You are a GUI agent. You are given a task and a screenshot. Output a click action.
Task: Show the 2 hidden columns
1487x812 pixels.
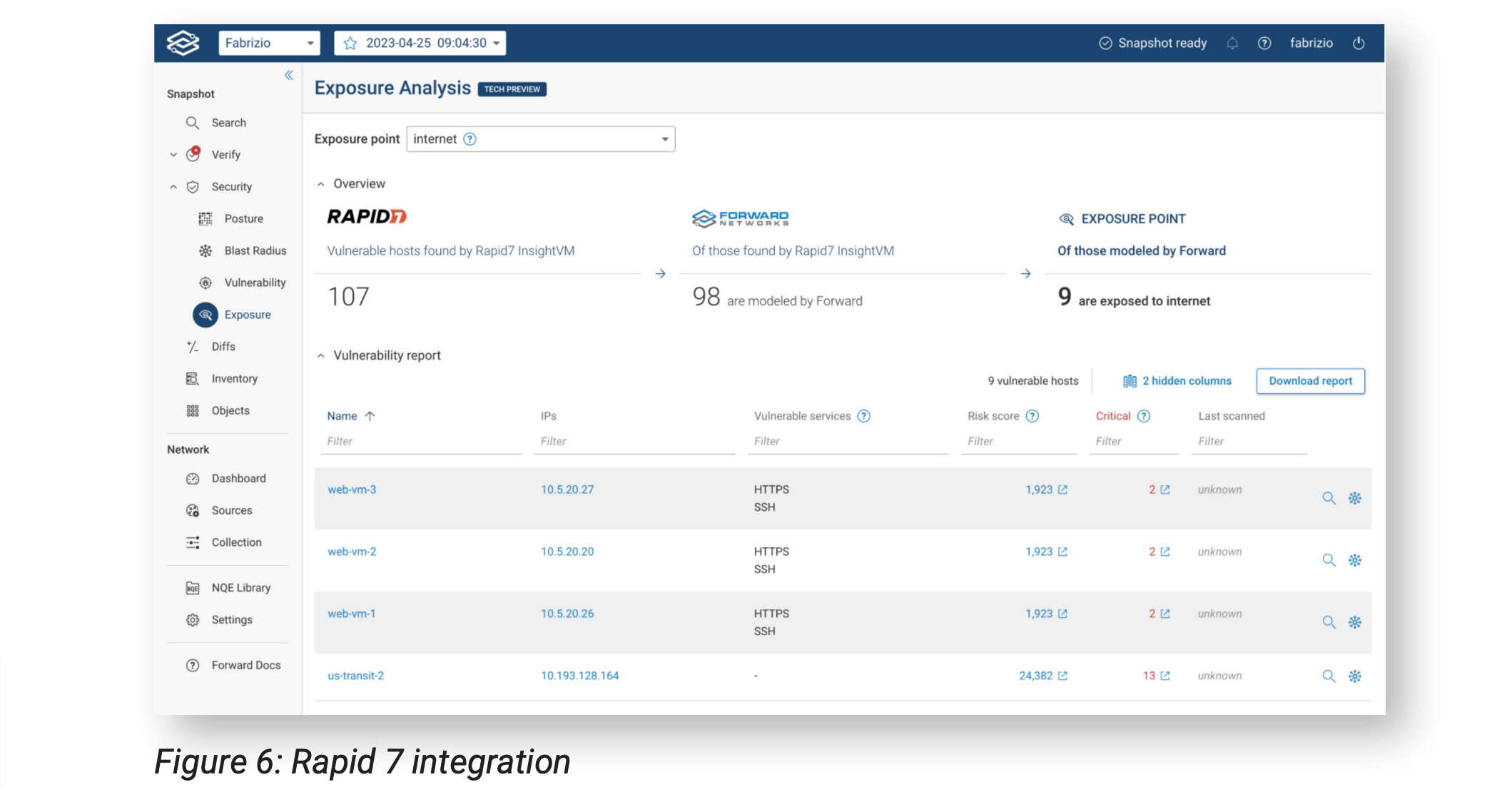point(1177,381)
